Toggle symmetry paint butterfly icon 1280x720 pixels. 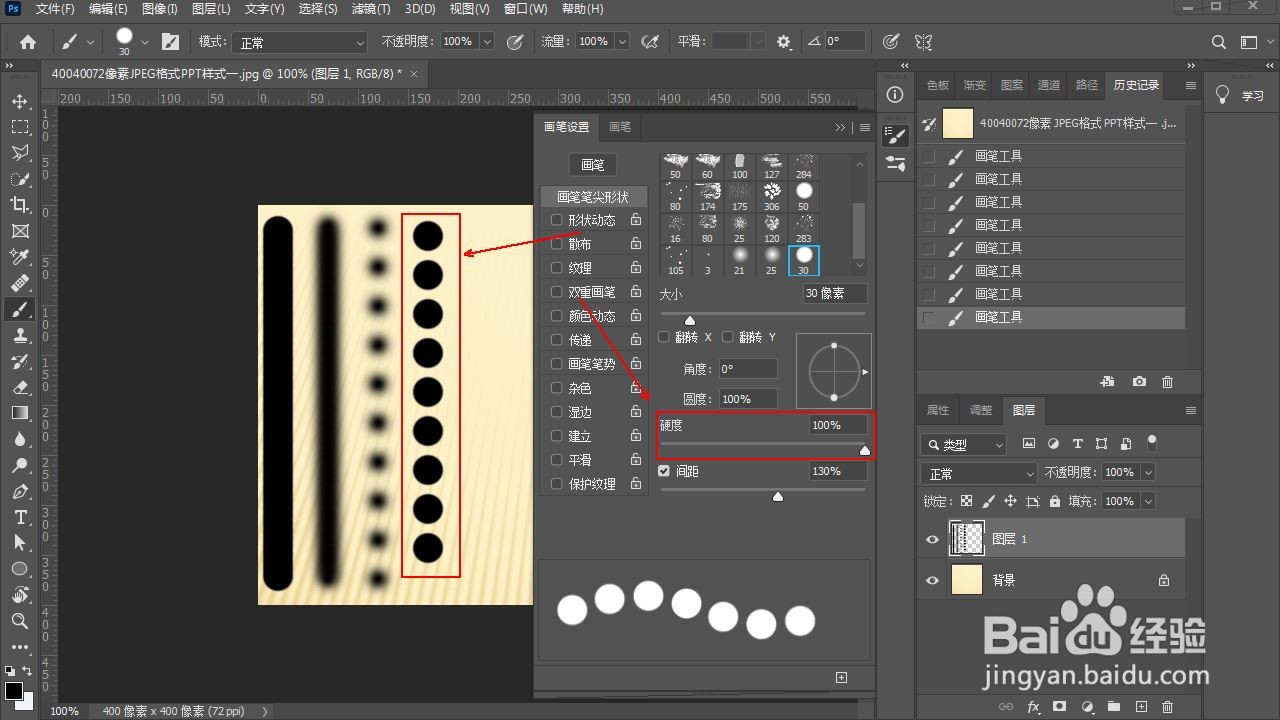click(x=924, y=42)
